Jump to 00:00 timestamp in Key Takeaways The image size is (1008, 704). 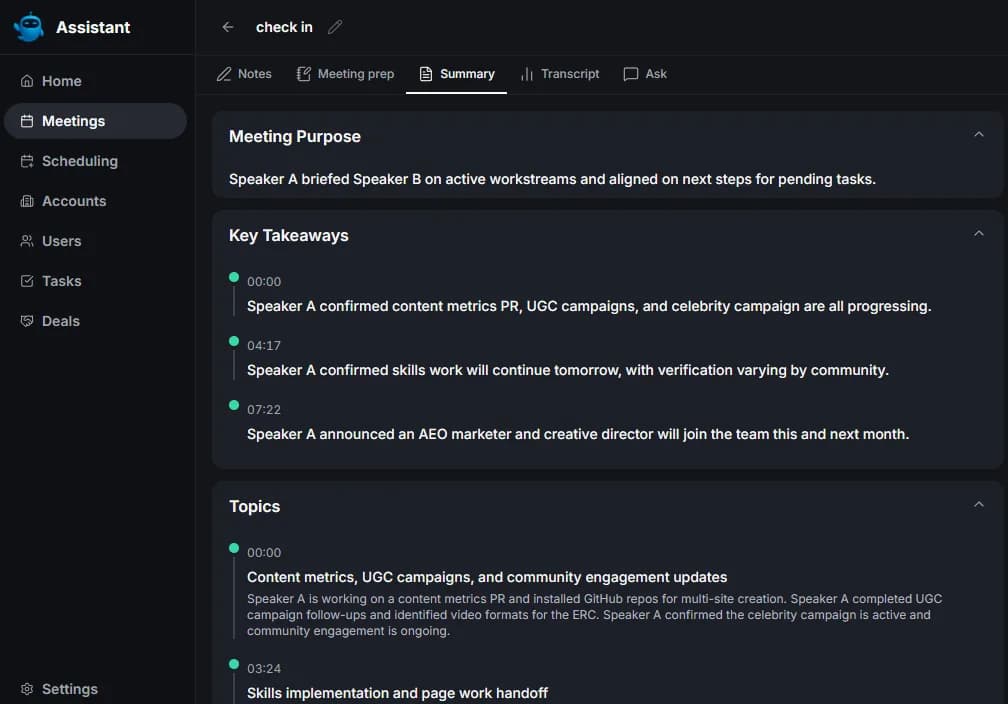pos(264,282)
